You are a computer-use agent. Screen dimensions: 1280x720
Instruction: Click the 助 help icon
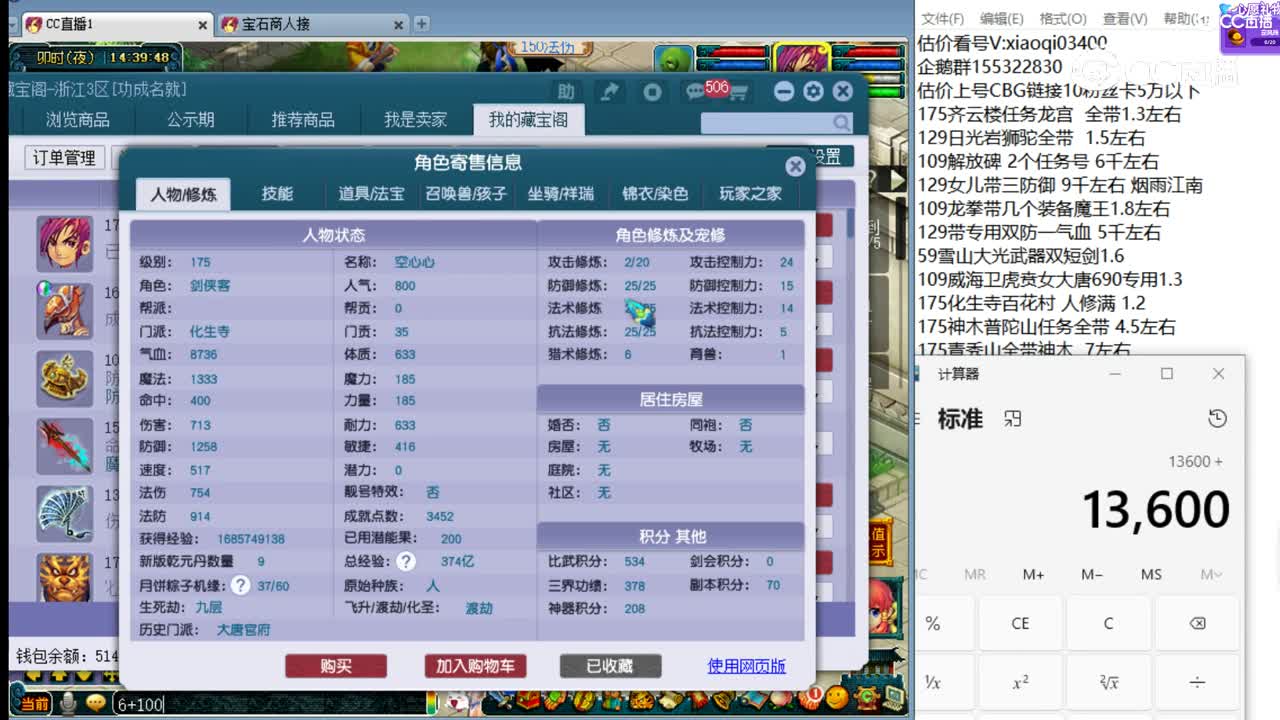click(568, 90)
